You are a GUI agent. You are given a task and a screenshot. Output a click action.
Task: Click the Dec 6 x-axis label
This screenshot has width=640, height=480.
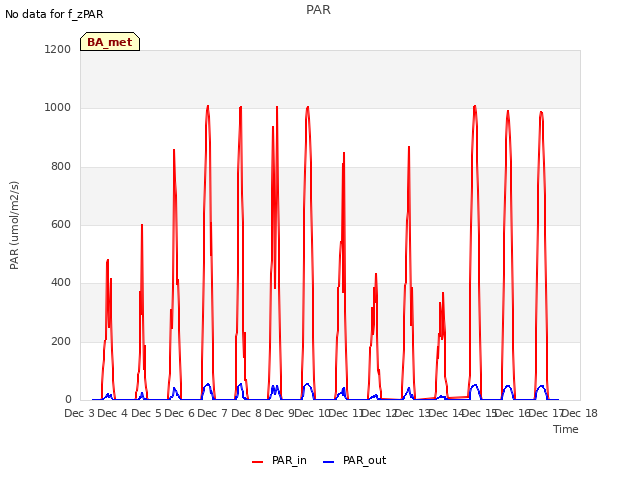tap(179, 413)
